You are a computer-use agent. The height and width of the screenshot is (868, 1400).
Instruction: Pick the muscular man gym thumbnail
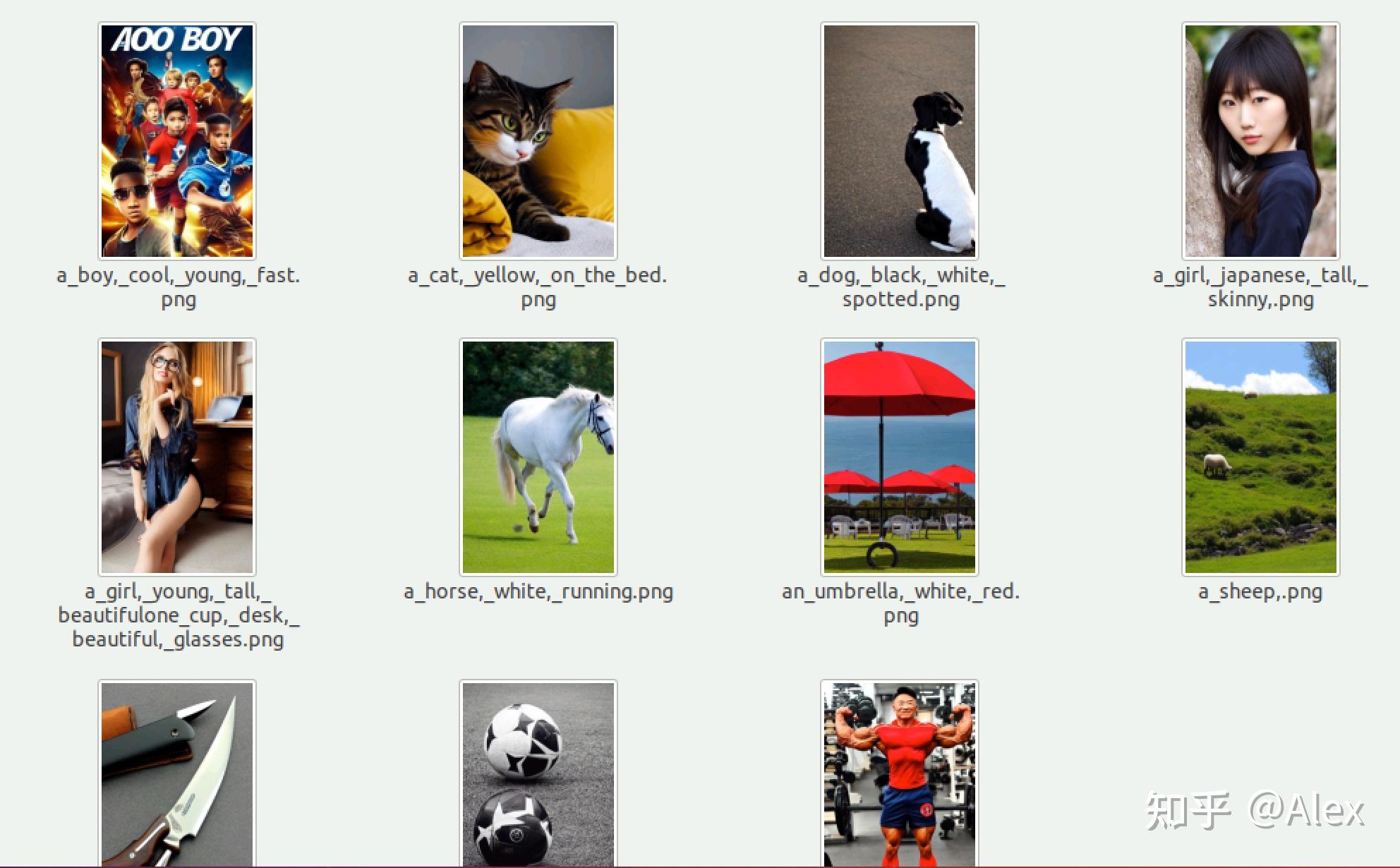[x=900, y=773]
